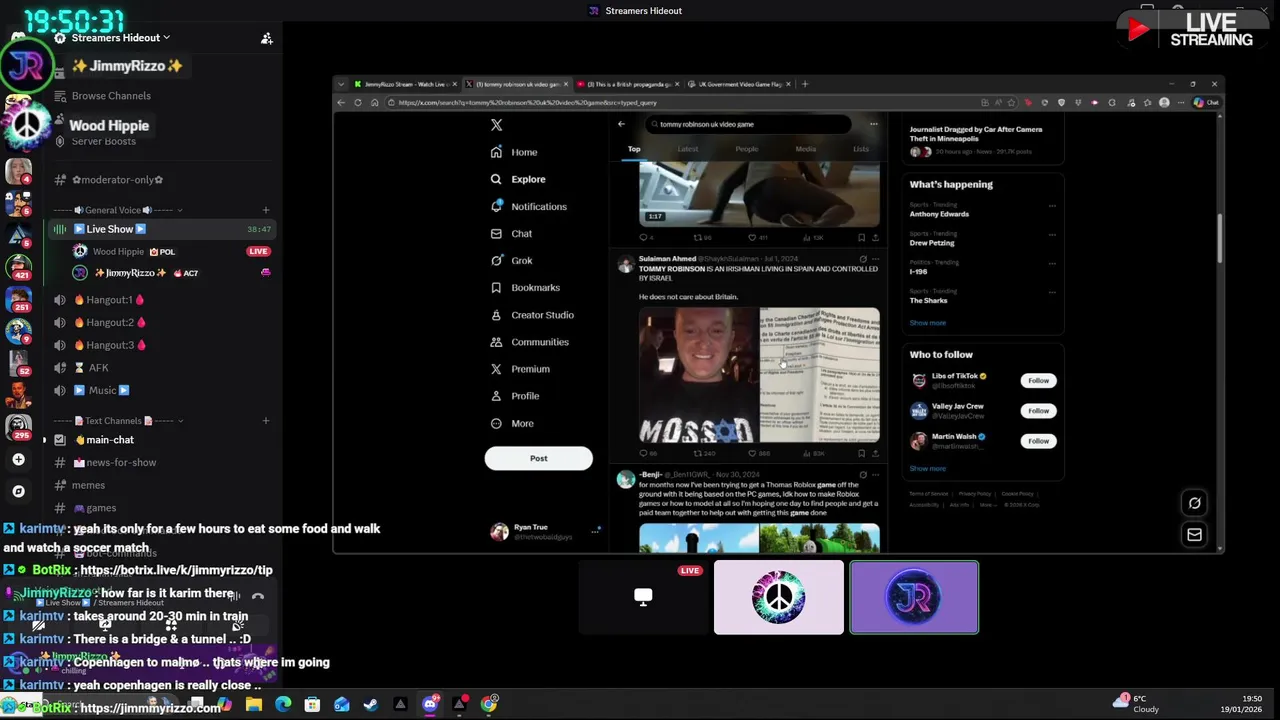Click Add a Server plus icon
Image resolution: width=1280 pixels, height=720 pixels.
[18, 460]
